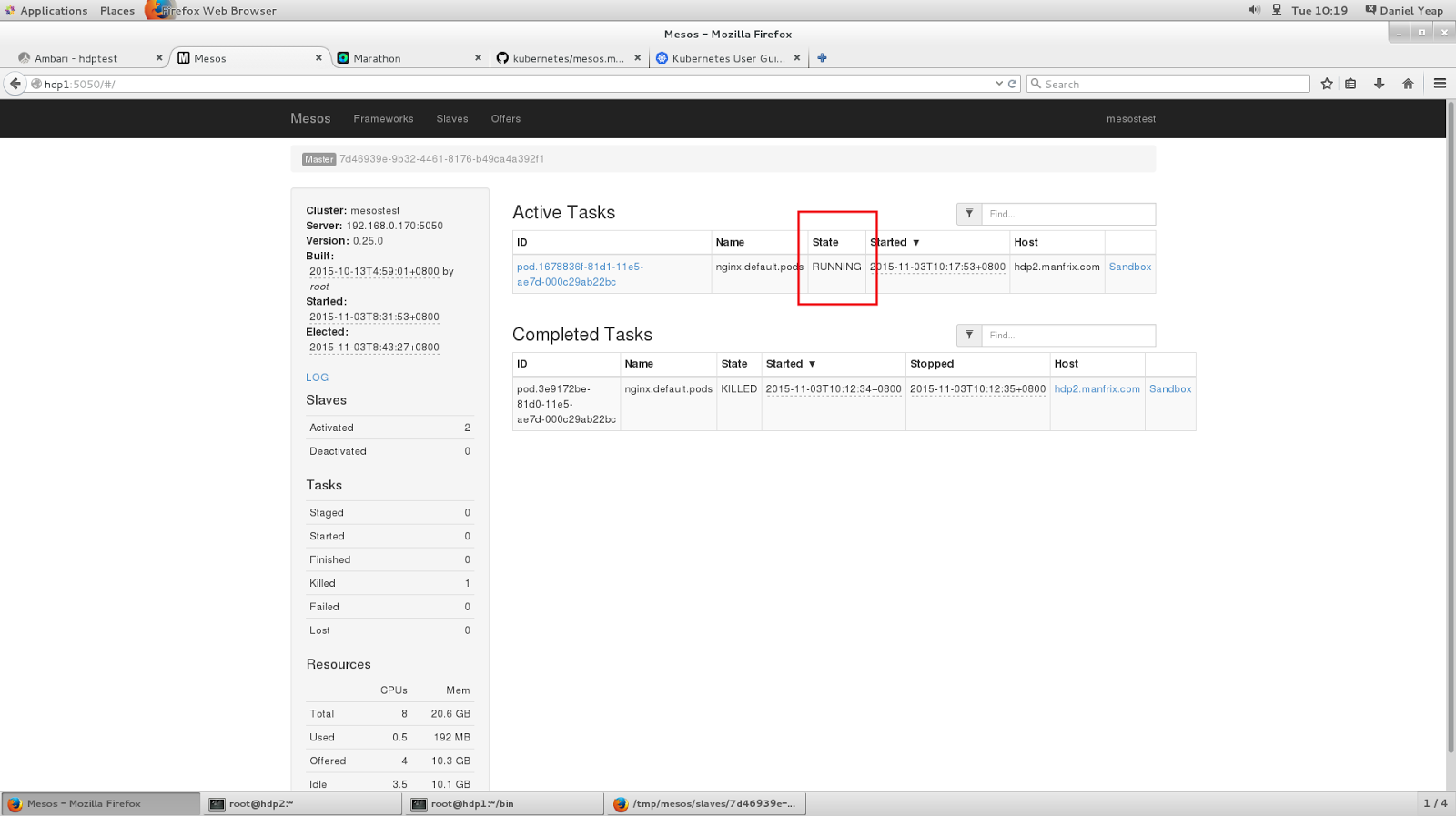Bookmark this page with the star icon
This screenshot has width=1456, height=816.
tap(1327, 84)
